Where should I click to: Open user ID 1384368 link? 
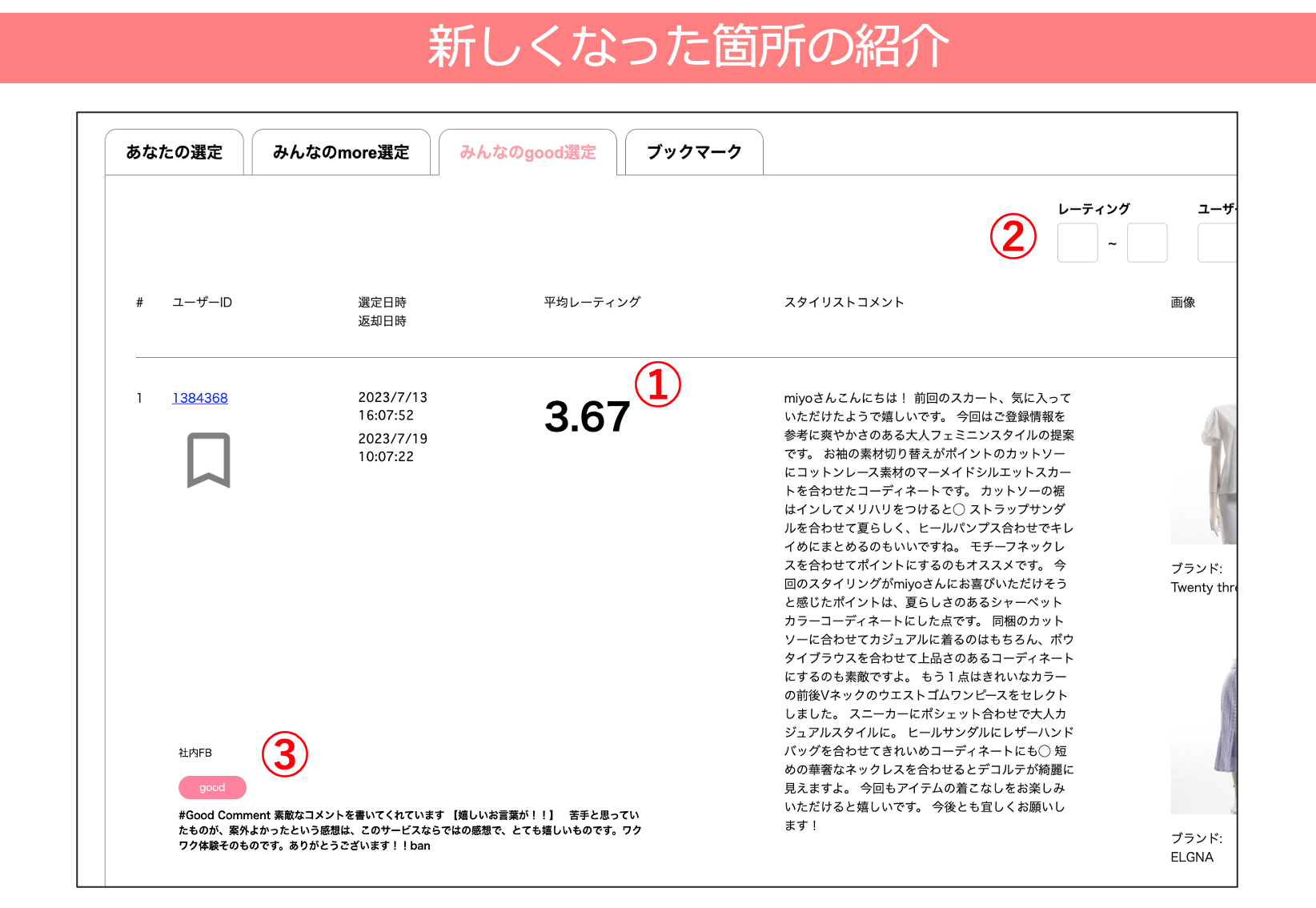[x=200, y=398]
